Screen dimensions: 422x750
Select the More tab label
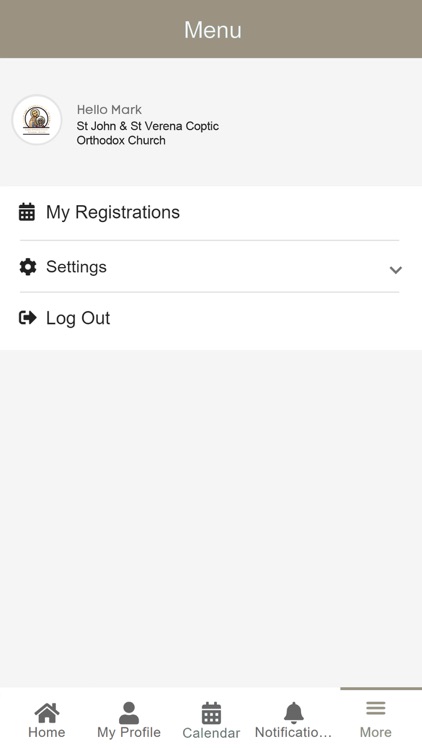(376, 732)
